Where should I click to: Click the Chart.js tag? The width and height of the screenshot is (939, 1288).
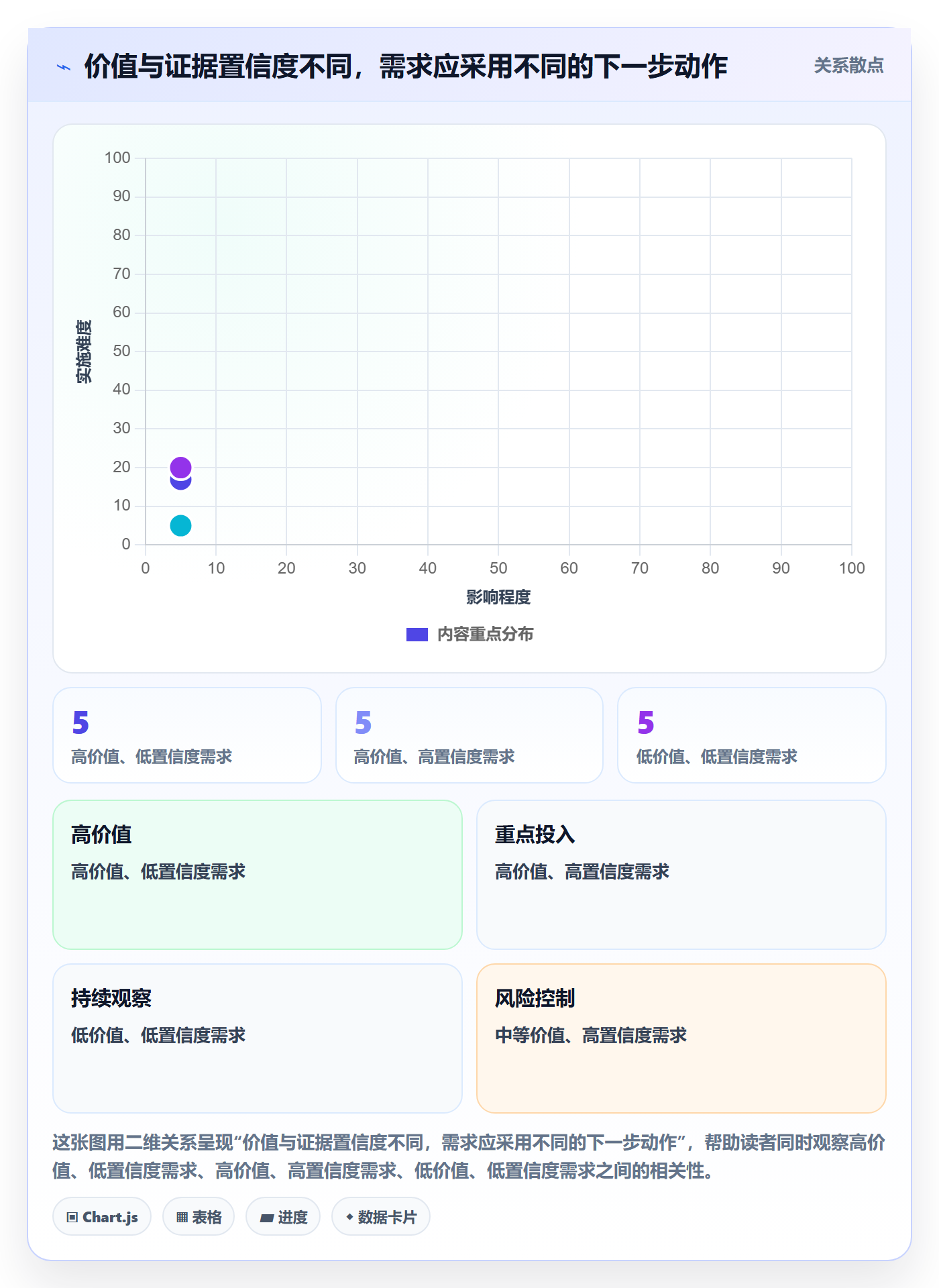(x=102, y=1217)
